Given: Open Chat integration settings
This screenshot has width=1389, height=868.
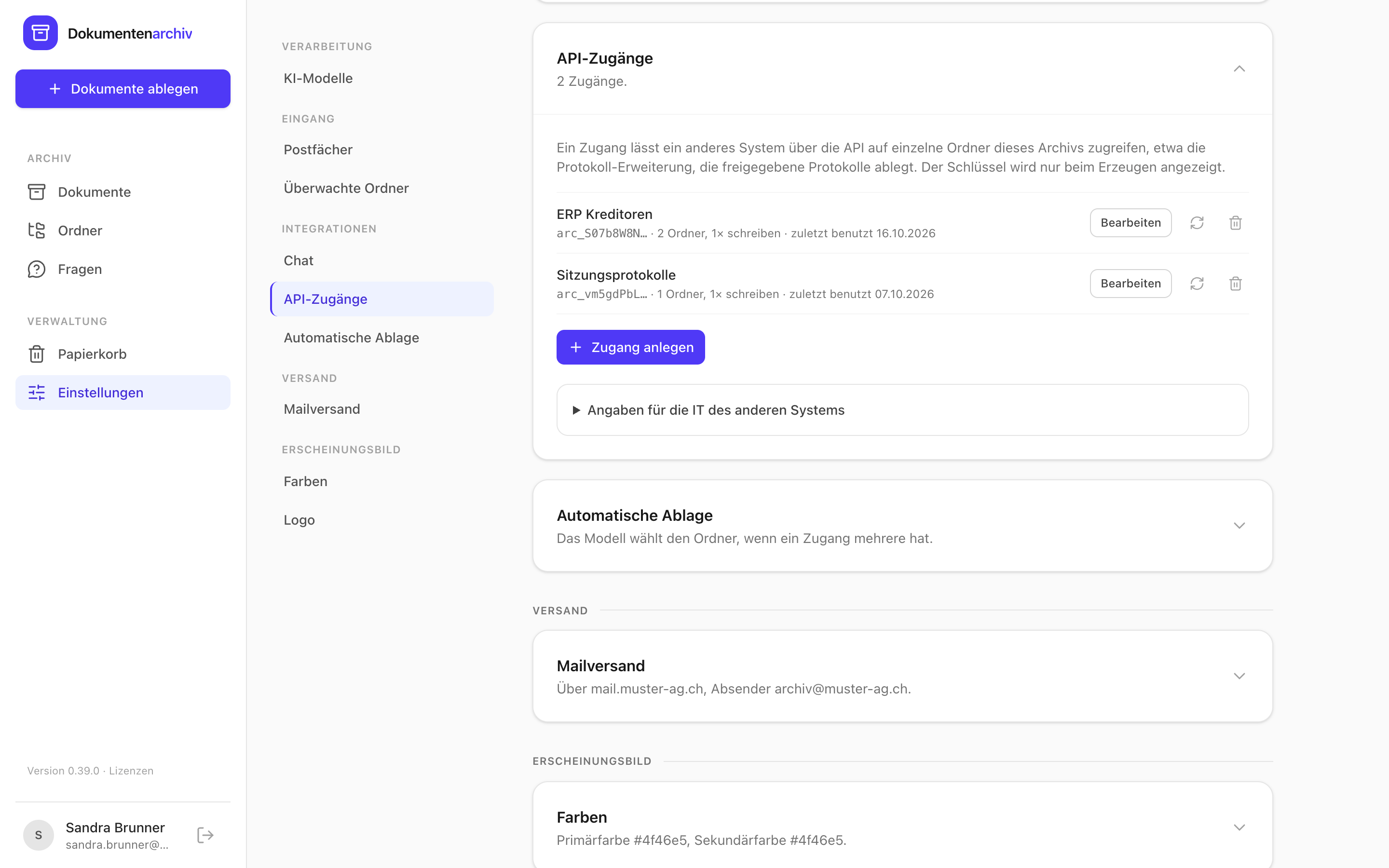Looking at the screenshot, I should (x=381, y=260).
